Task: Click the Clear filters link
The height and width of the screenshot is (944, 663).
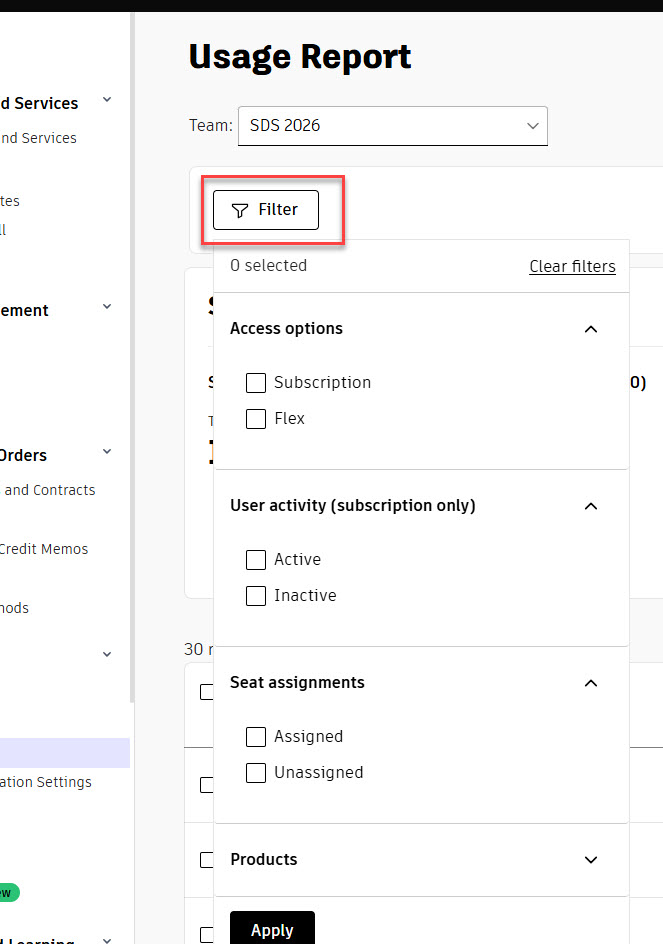Action: [572, 266]
